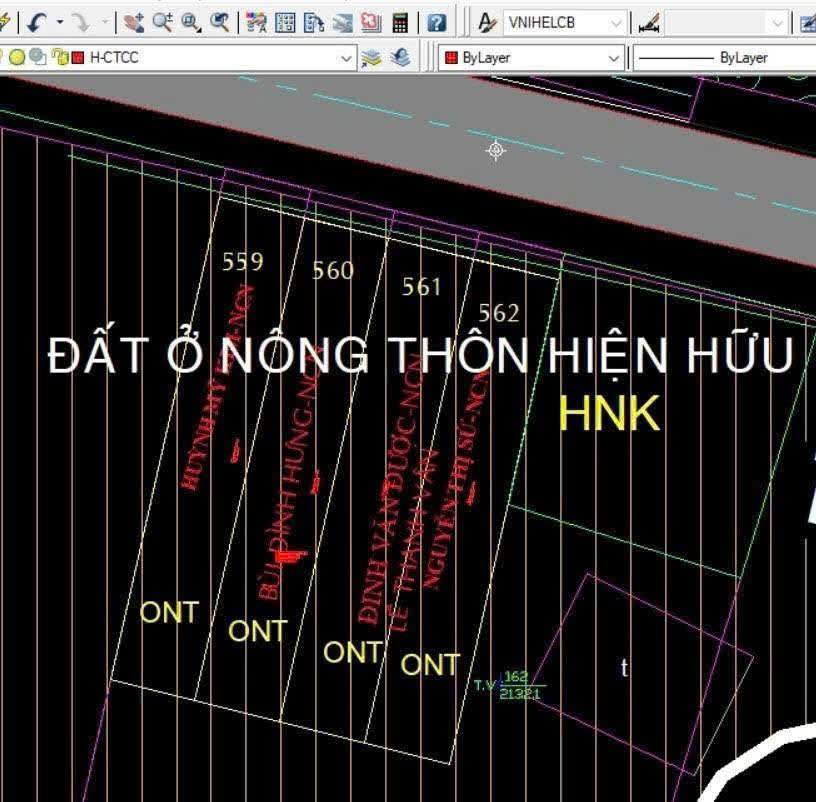Open the undo history dropdown arrow

coord(60,21)
